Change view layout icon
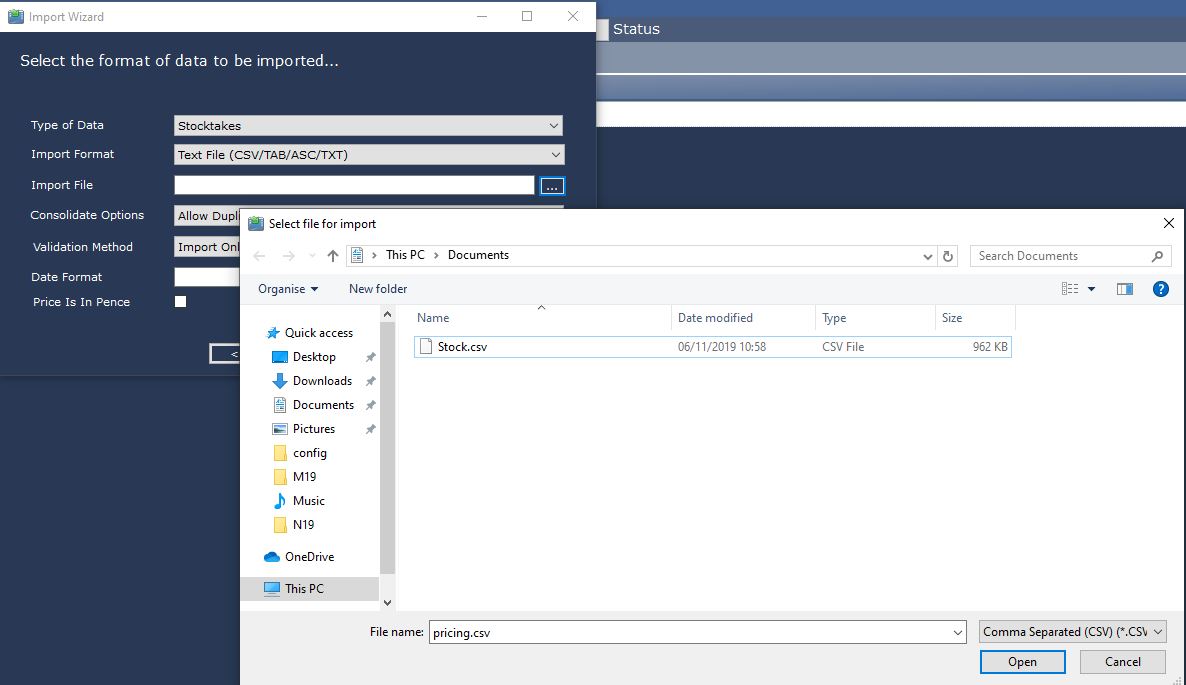 pos(1070,289)
